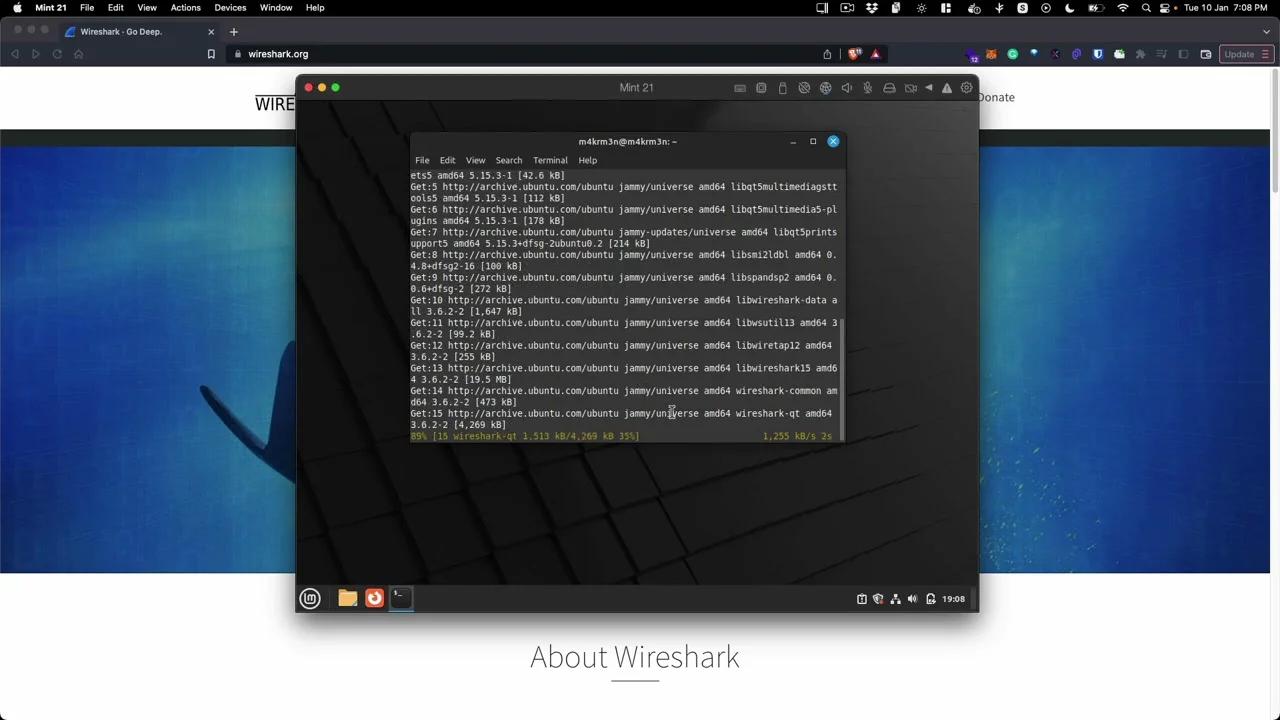Connect a USB drive to the VM
Screen dimensions: 1280x720
coord(782,88)
